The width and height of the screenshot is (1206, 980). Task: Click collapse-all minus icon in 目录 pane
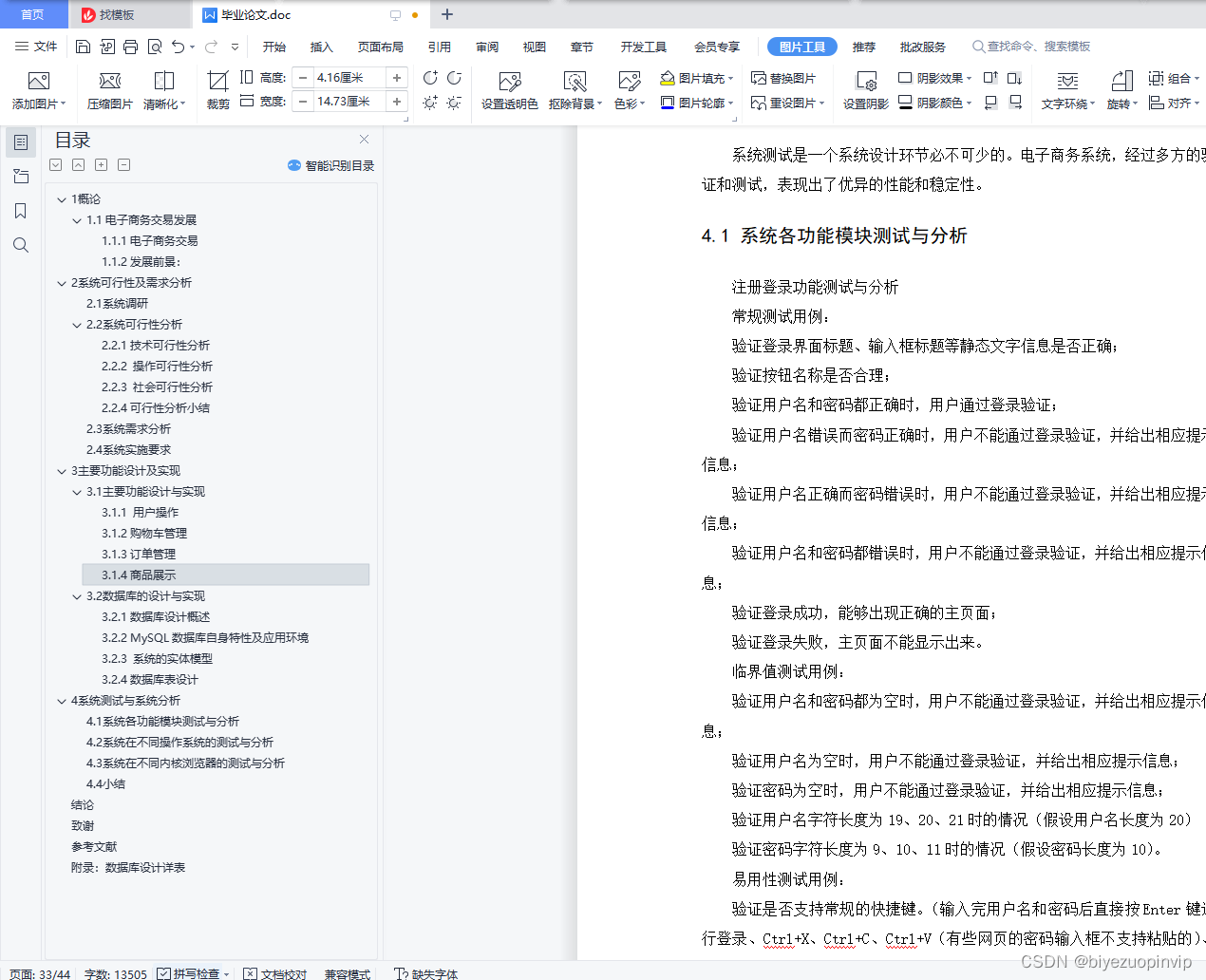(124, 165)
